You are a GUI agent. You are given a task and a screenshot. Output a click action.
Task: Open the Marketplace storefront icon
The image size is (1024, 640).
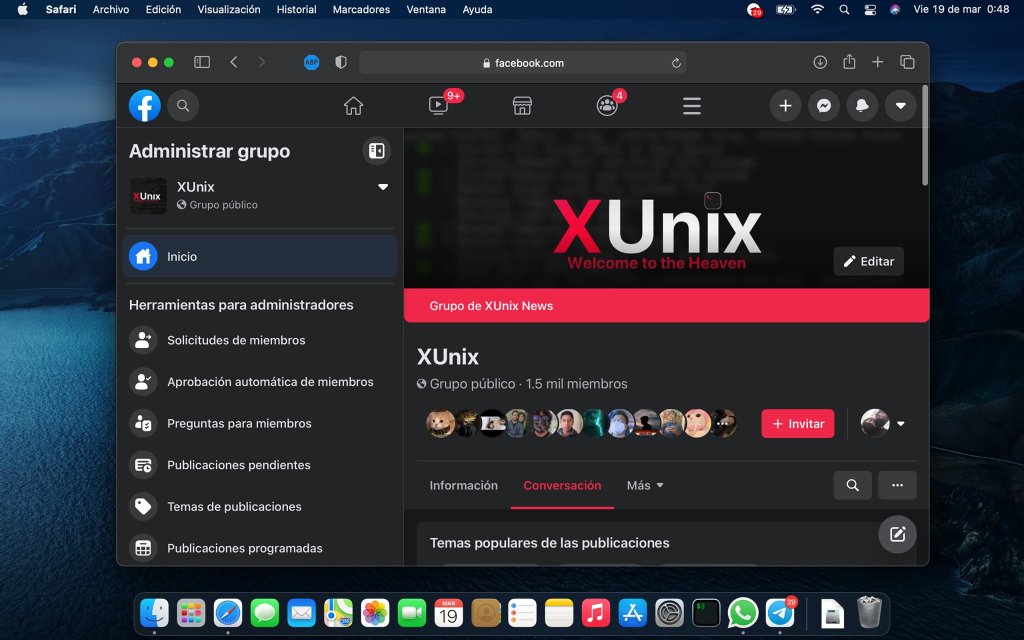(521, 105)
